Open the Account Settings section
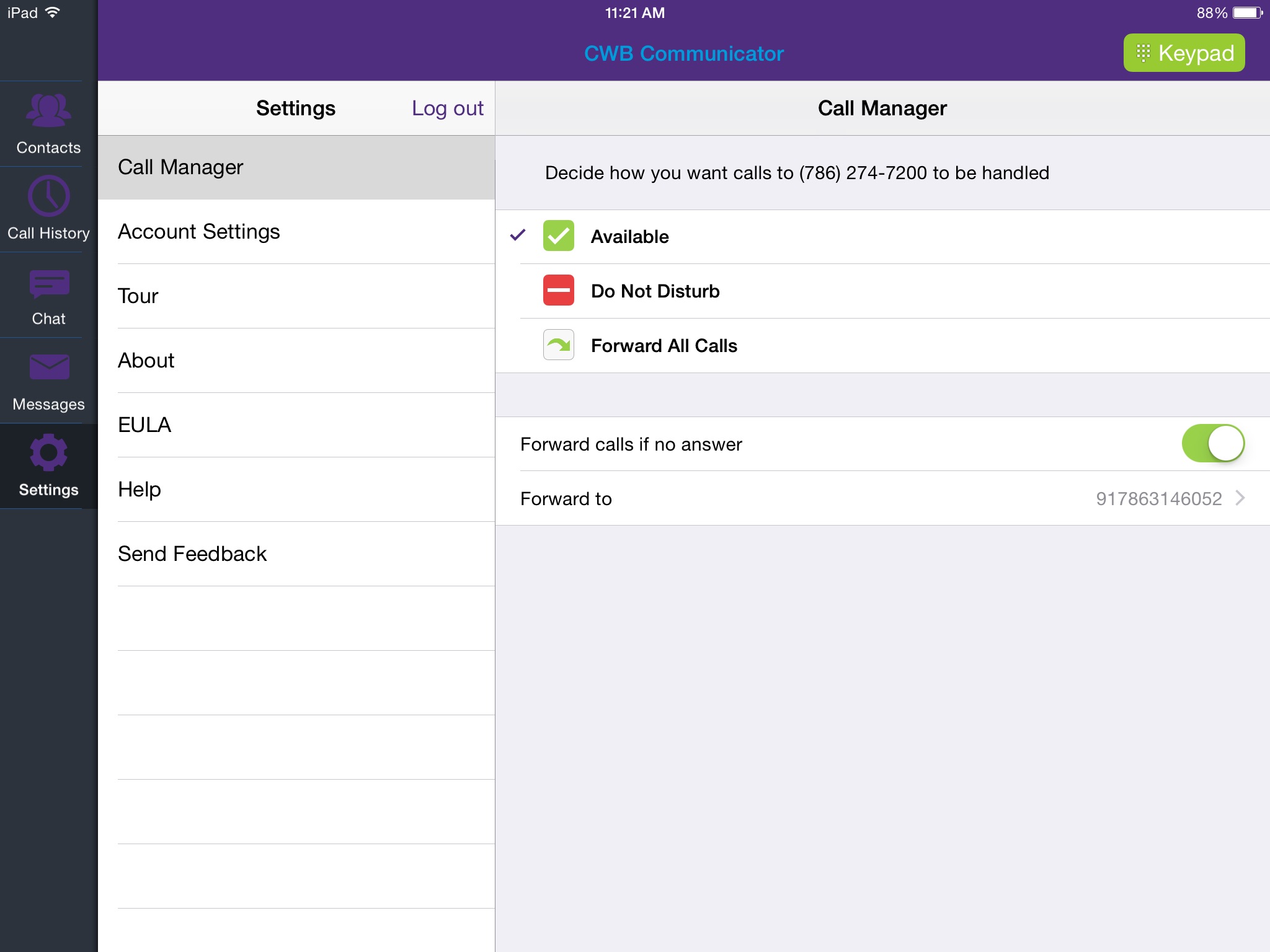Image resolution: width=1270 pixels, height=952 pixels. click(x=199, y=232)
